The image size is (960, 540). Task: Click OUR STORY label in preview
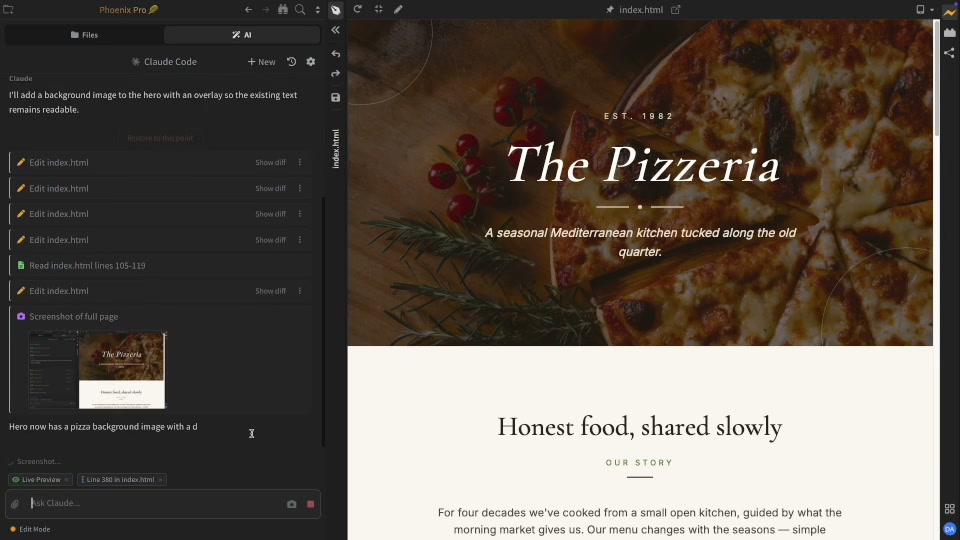(640, 463)
